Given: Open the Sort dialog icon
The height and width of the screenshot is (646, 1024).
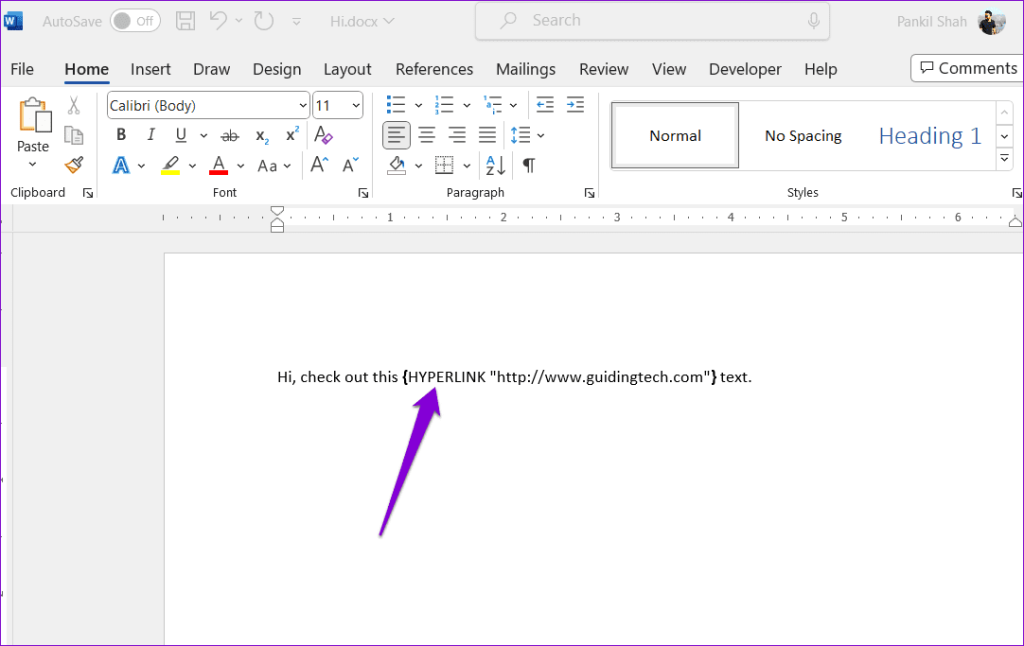Looking at the screenshot, I should [494, 165].
